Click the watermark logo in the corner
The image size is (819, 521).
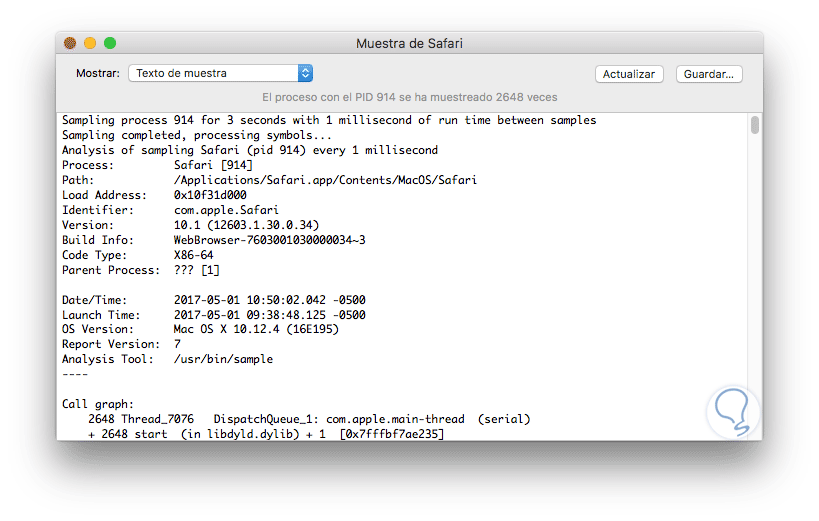pyautogui.click(x=732, y=411)
